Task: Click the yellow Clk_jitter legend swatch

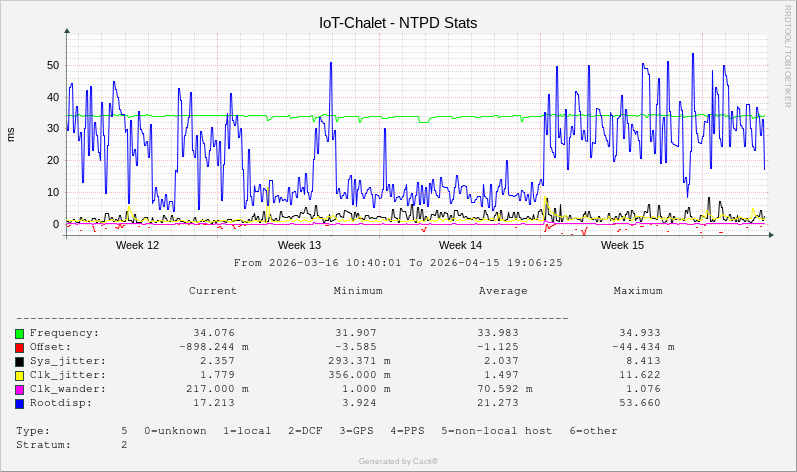Action: 19,375
